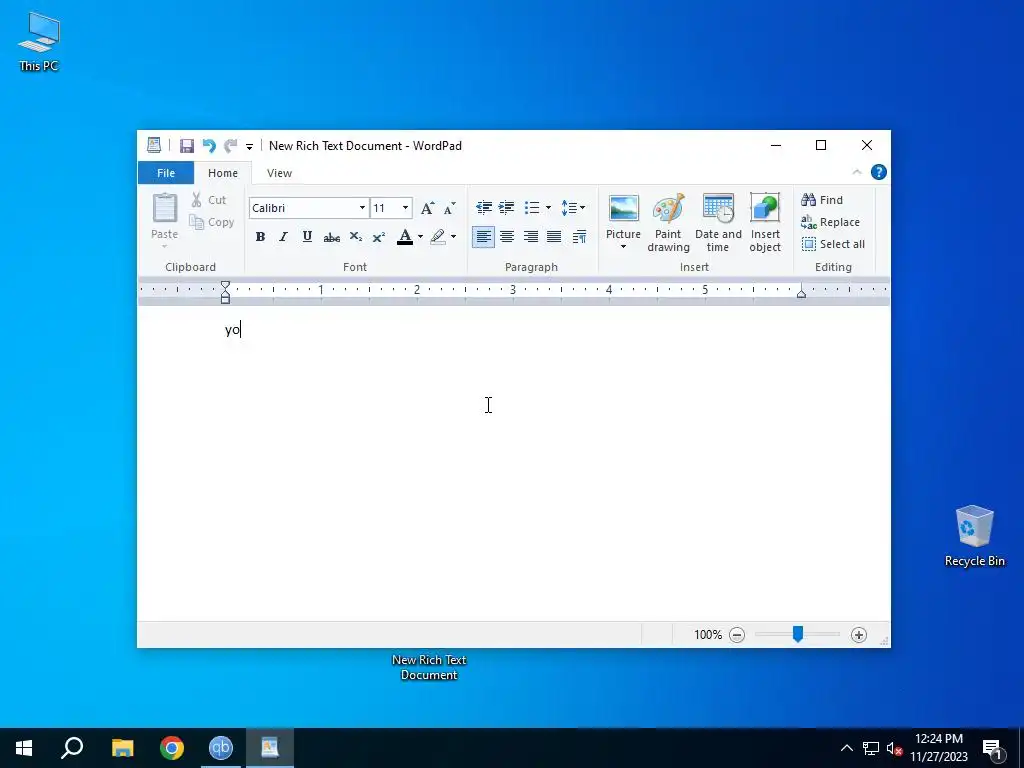Image resolution: width=1024 pixels, height=768 pixels.
Task: Open qBittorrent from taskbar
Action: point(221,748)
